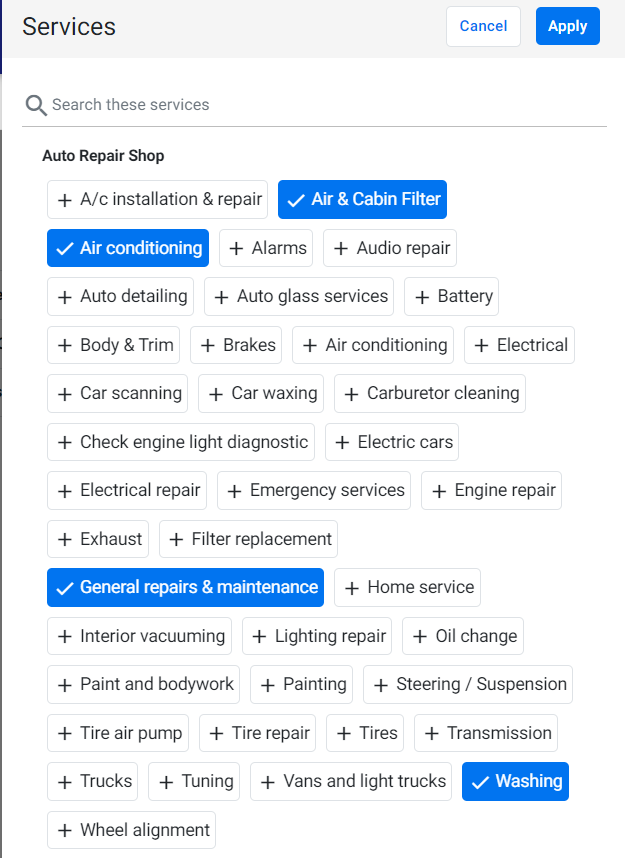Select the Emergency services chip

pos(314,490)
